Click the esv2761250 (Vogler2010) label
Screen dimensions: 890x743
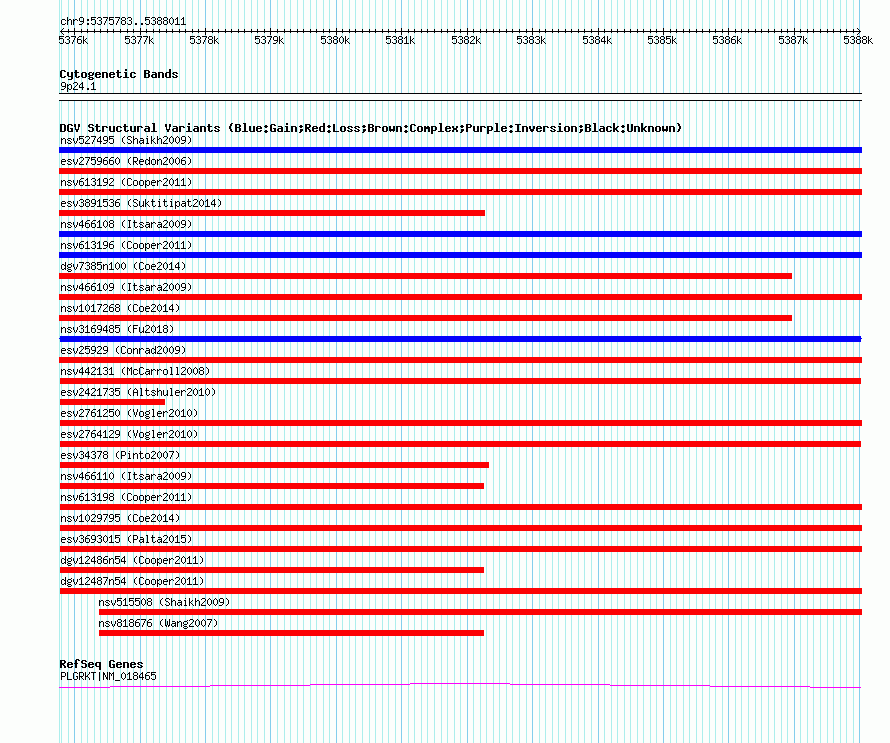click(129, 413)
